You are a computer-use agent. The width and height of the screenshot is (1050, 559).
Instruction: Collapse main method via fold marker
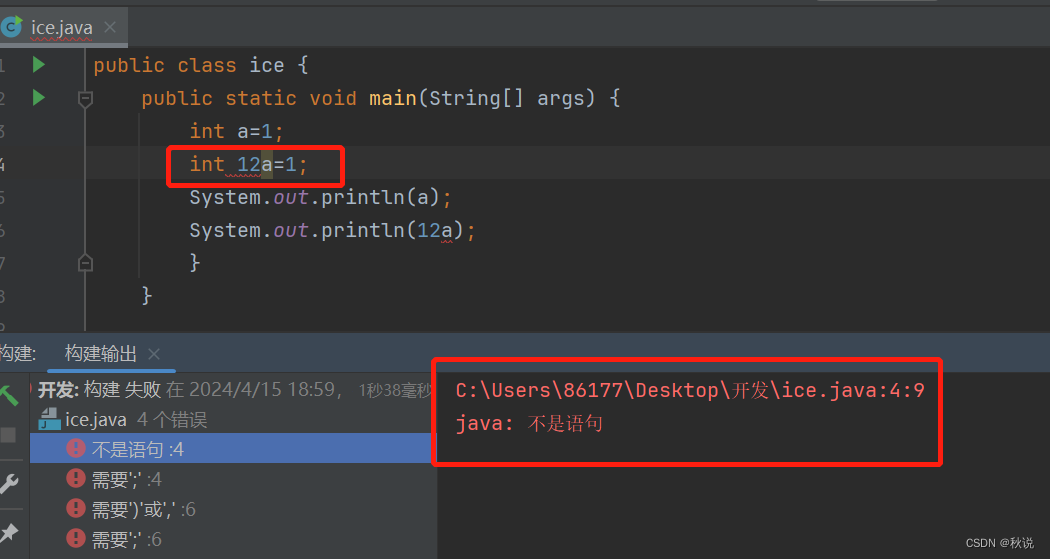coord(85,100)
